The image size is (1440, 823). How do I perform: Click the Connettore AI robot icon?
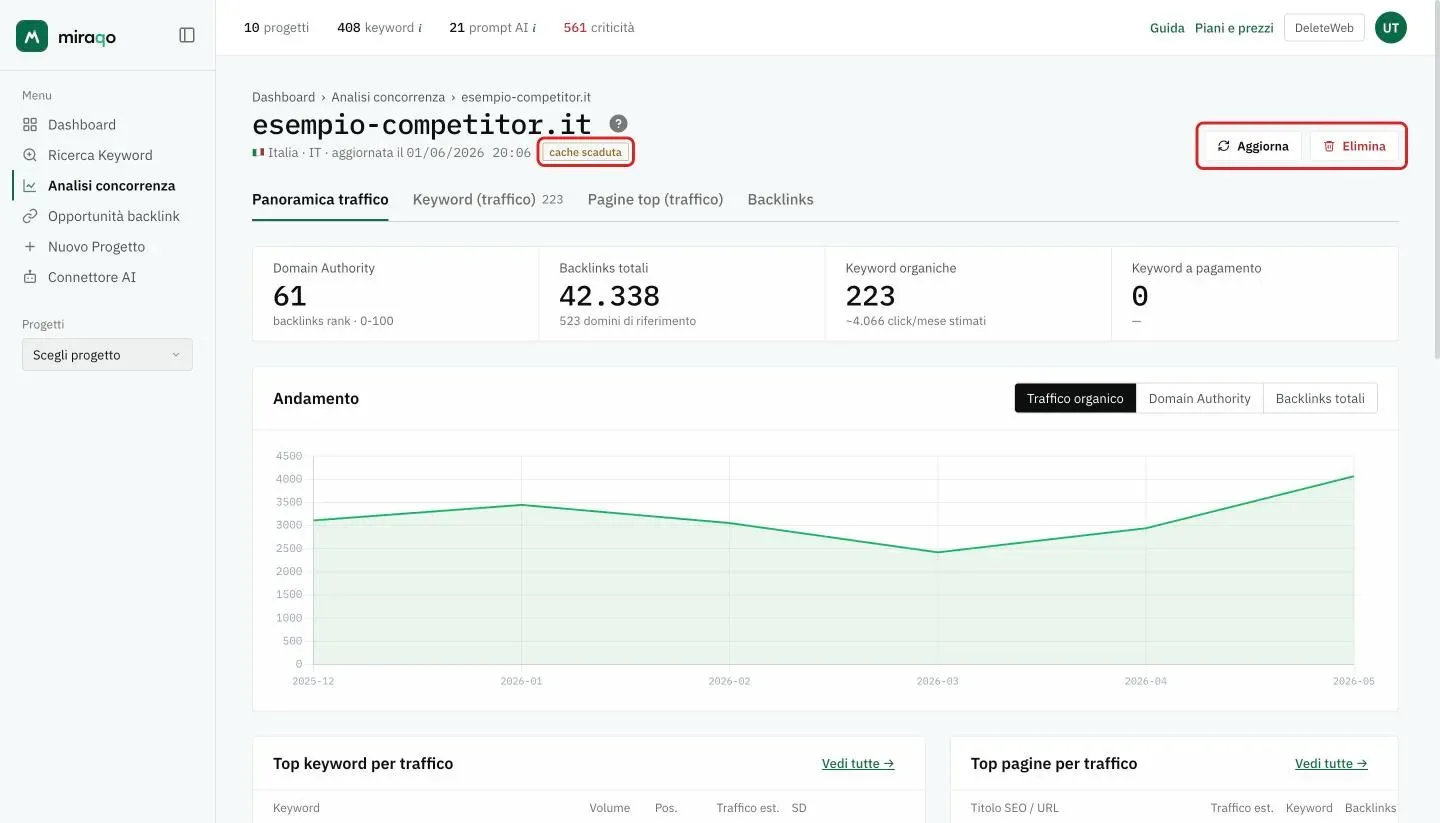click(30, 277)
